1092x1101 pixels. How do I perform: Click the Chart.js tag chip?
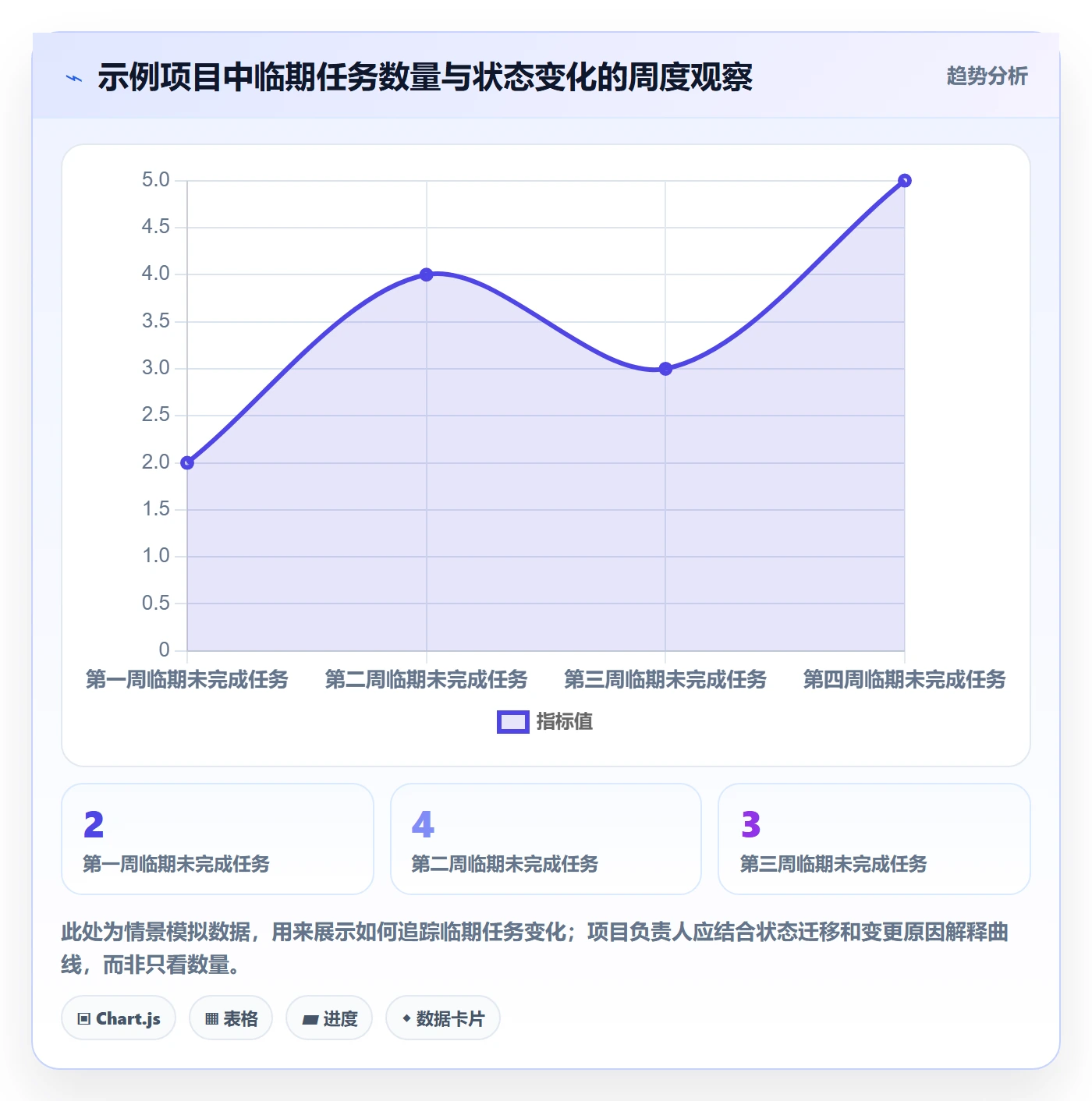point(119,1018)
